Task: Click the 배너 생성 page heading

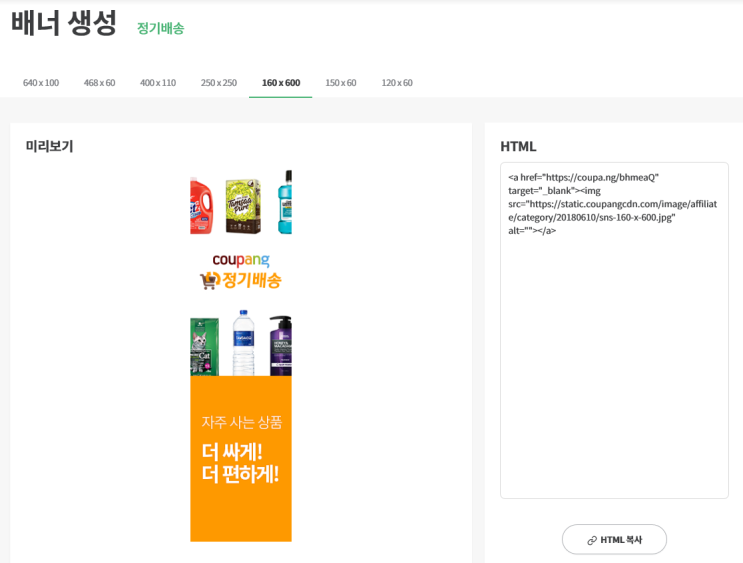Action: [63, 22]
